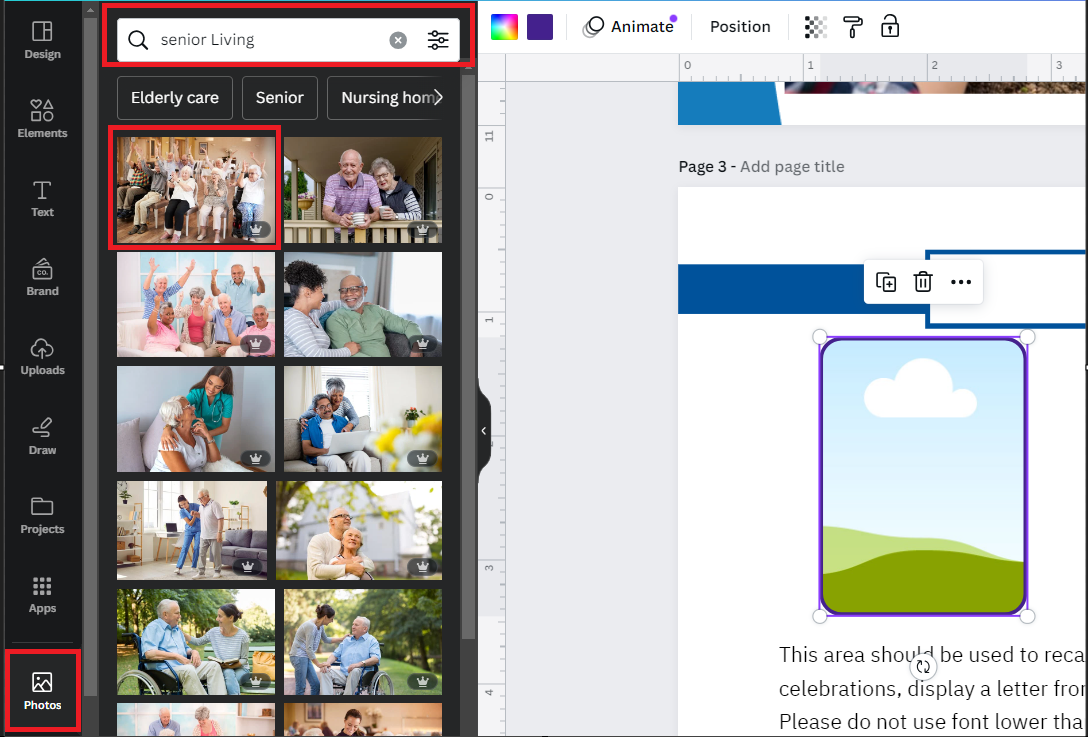The height and width of the screenshot is (737, 1088).
Task: Select the Photos tab
Action: 42,691
